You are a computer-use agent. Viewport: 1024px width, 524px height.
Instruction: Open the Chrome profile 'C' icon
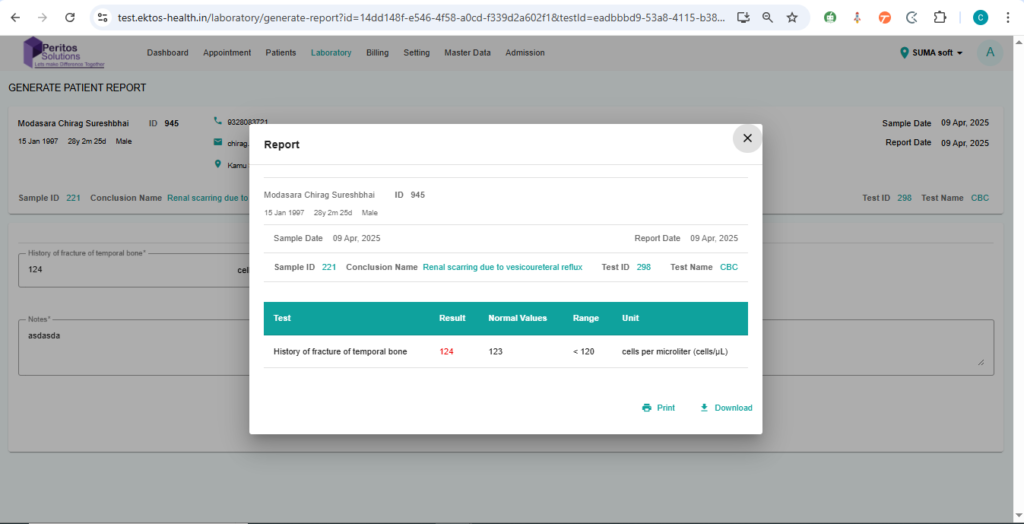pos(980,17)
